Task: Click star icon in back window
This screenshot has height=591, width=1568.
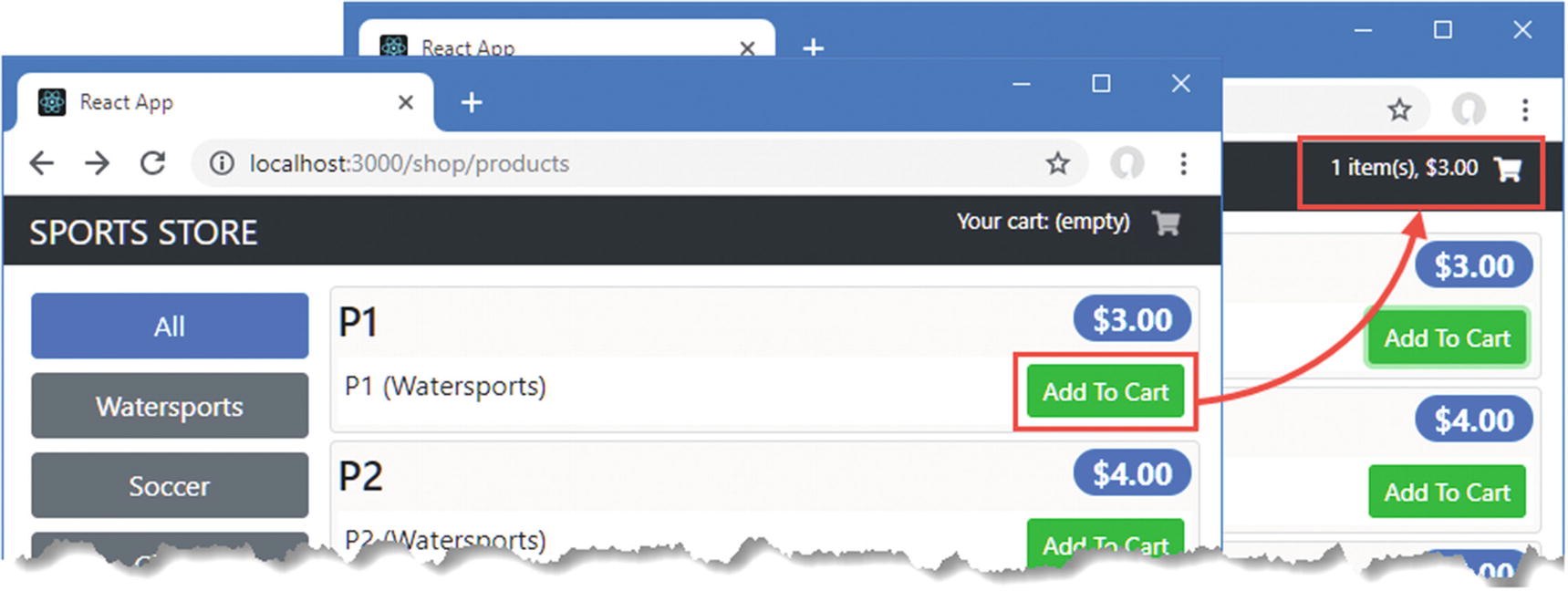Action: [x=1399, y=110]
